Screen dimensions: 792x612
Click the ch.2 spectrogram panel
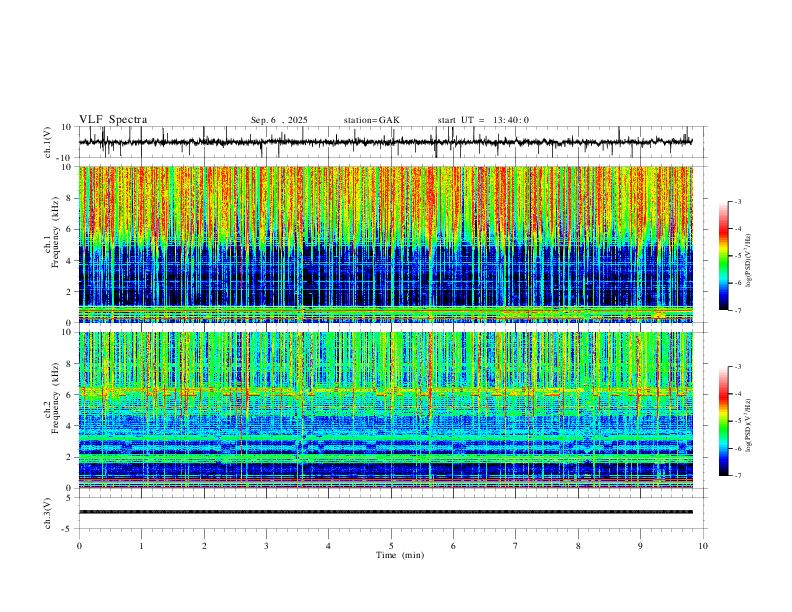tap(386, 410)
